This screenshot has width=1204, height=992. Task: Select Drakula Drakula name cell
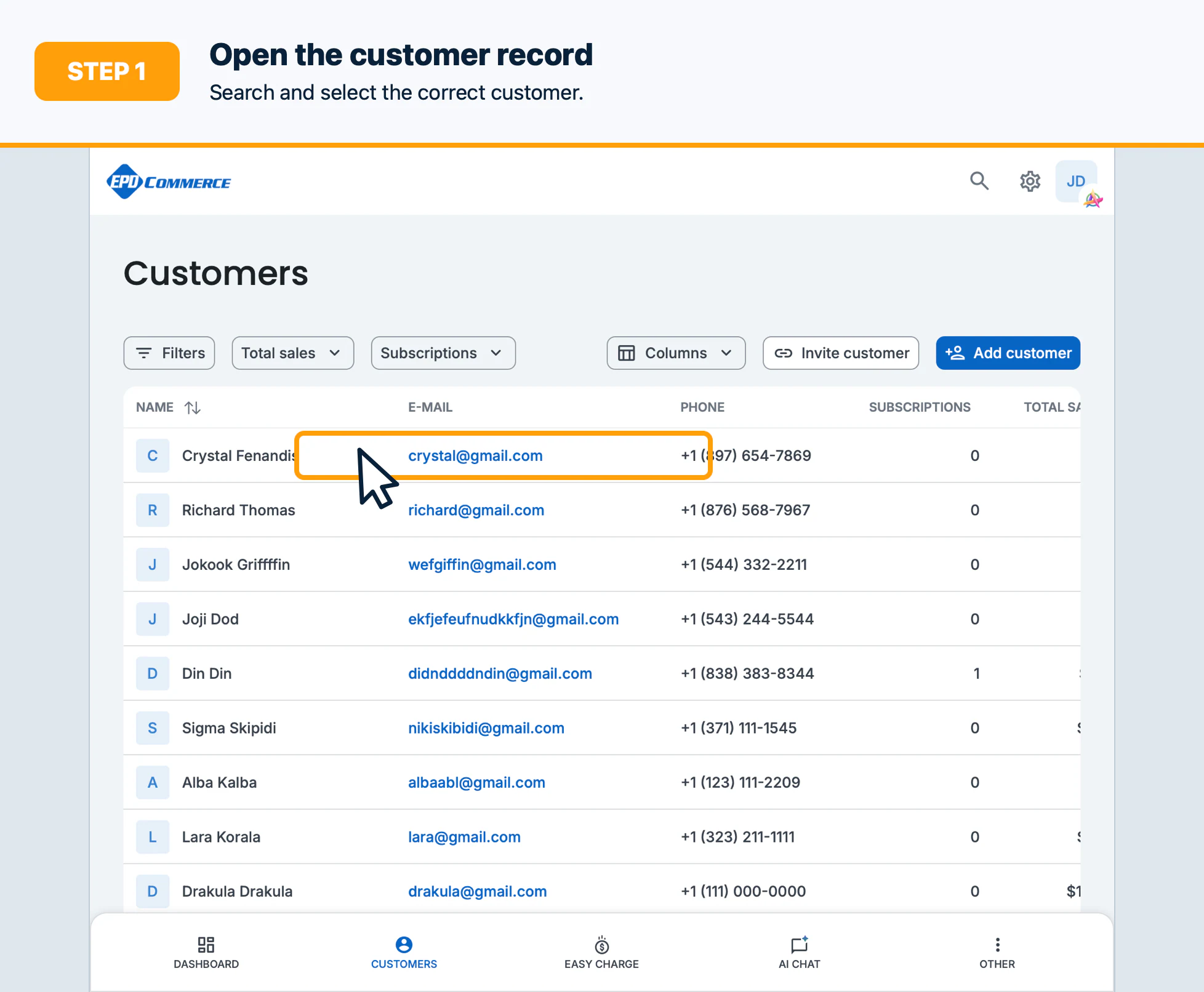237,891
